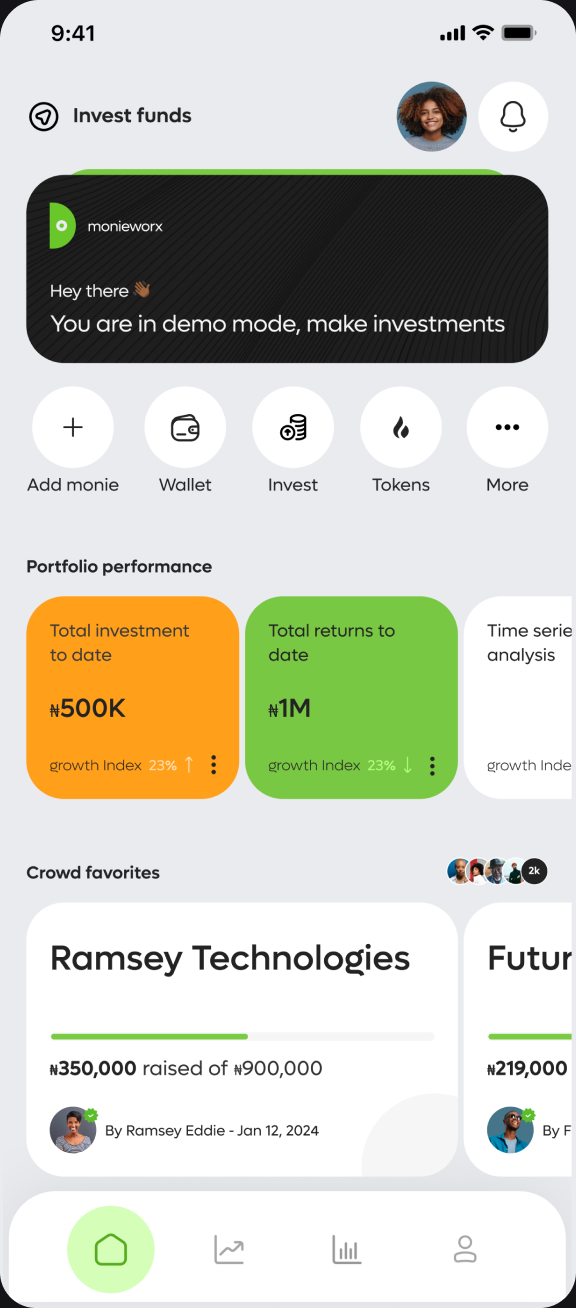Open the Wallet icon

coord(185,428)
